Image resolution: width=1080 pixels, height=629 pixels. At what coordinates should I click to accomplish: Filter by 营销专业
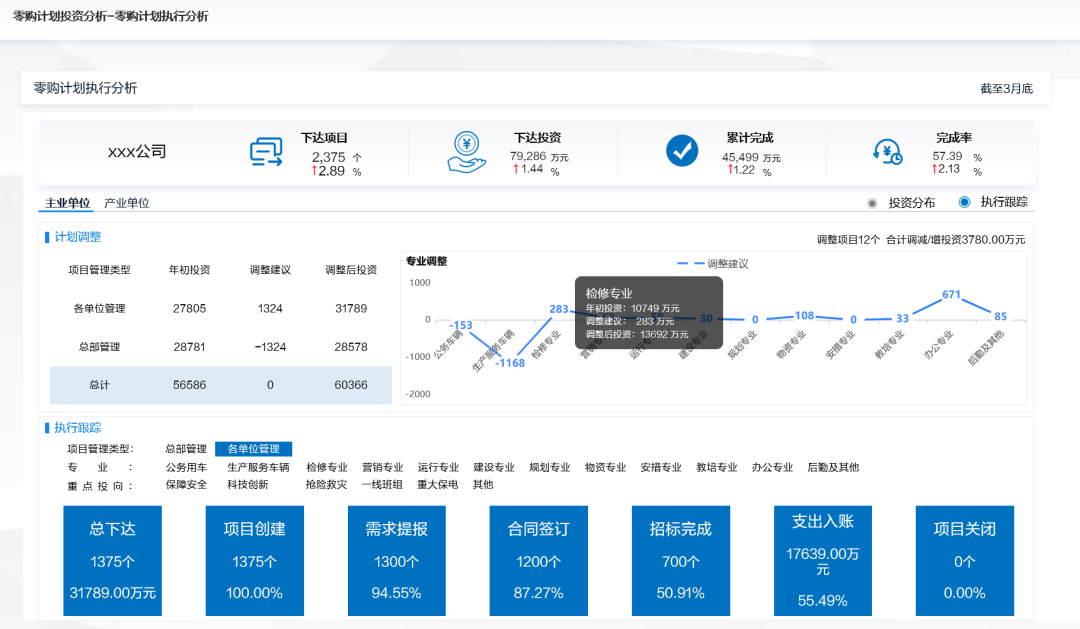pos(385,466)
